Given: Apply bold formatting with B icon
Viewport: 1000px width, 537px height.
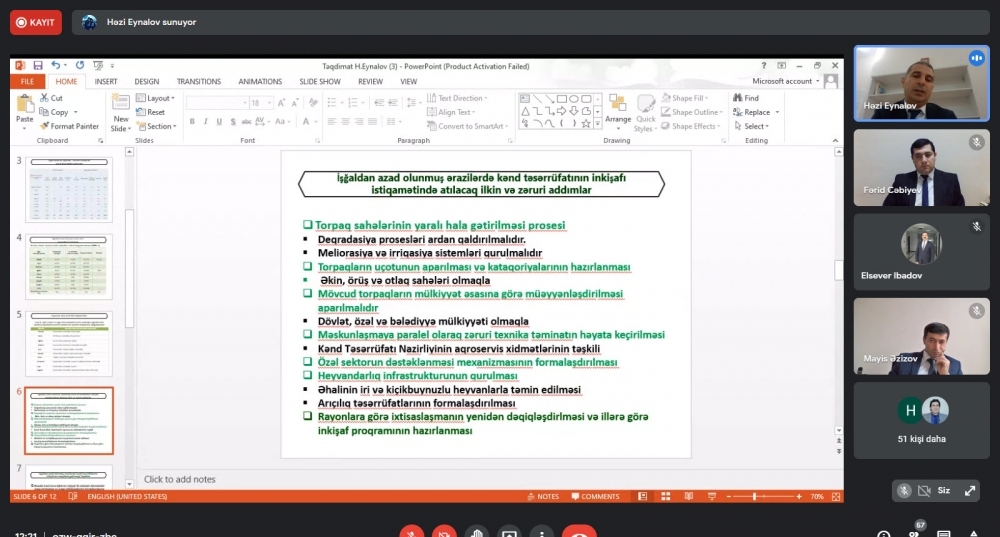Looking at the screenshot, I should [192, 121].
